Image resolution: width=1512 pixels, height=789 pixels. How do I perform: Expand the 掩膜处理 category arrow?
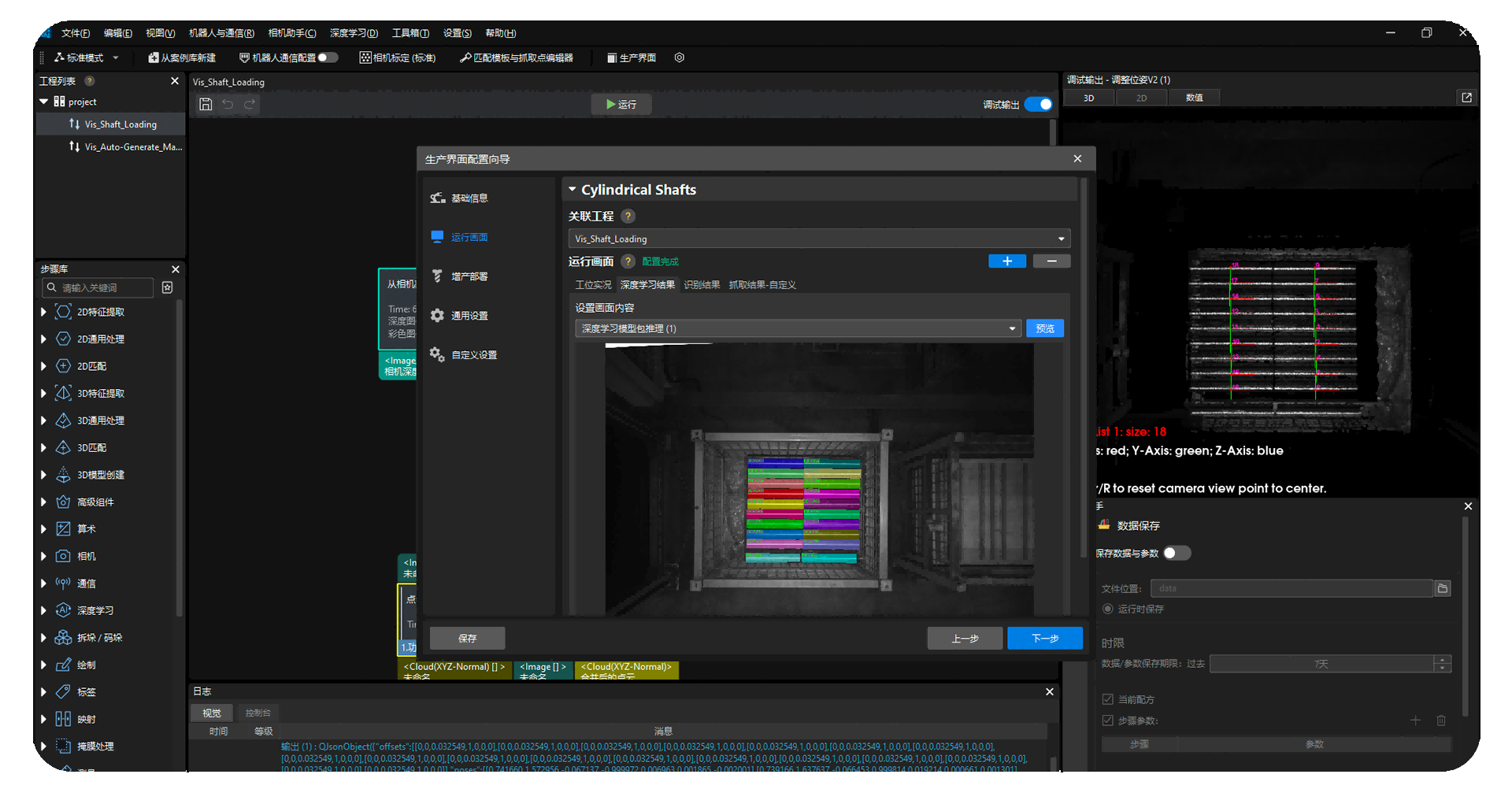click(x=43, y=746)
